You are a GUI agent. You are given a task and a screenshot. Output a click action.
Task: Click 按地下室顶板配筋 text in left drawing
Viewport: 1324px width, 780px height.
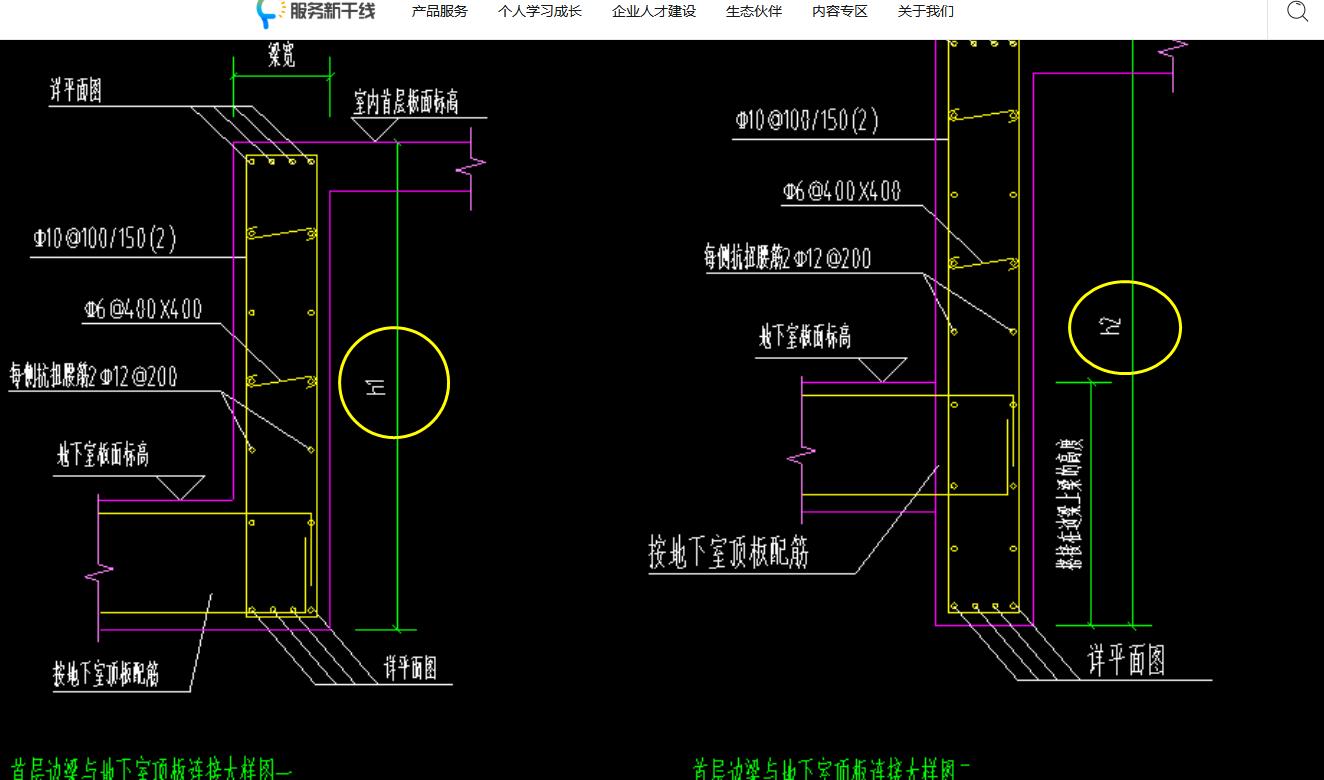106,675
